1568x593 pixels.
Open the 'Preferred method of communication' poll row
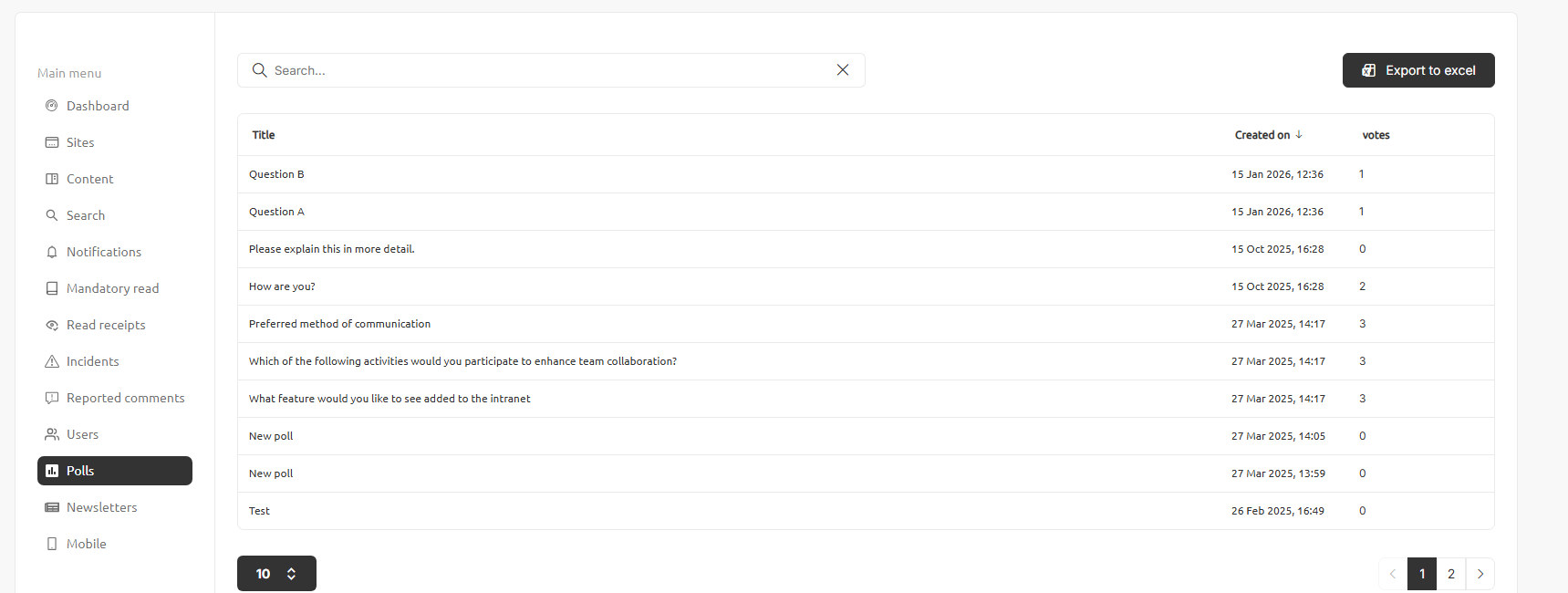[x=339, y=324]
